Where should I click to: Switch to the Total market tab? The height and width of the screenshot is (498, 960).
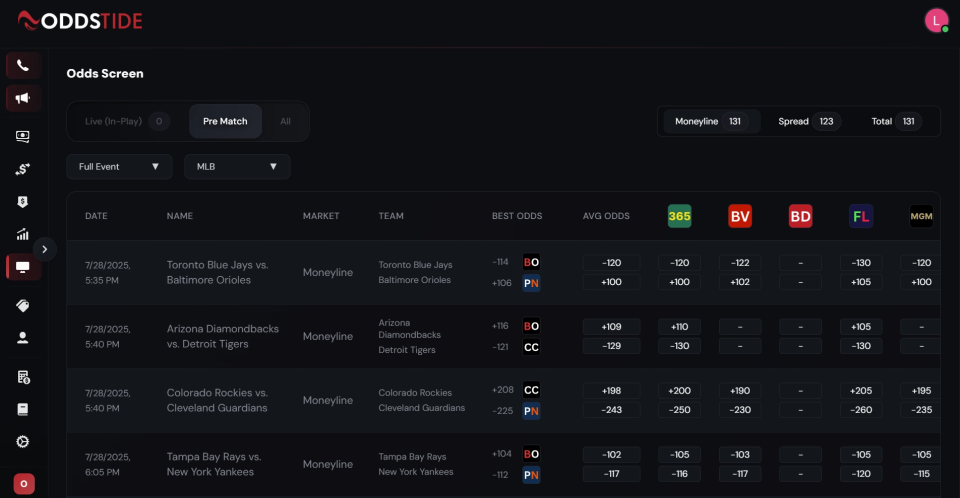895,121
